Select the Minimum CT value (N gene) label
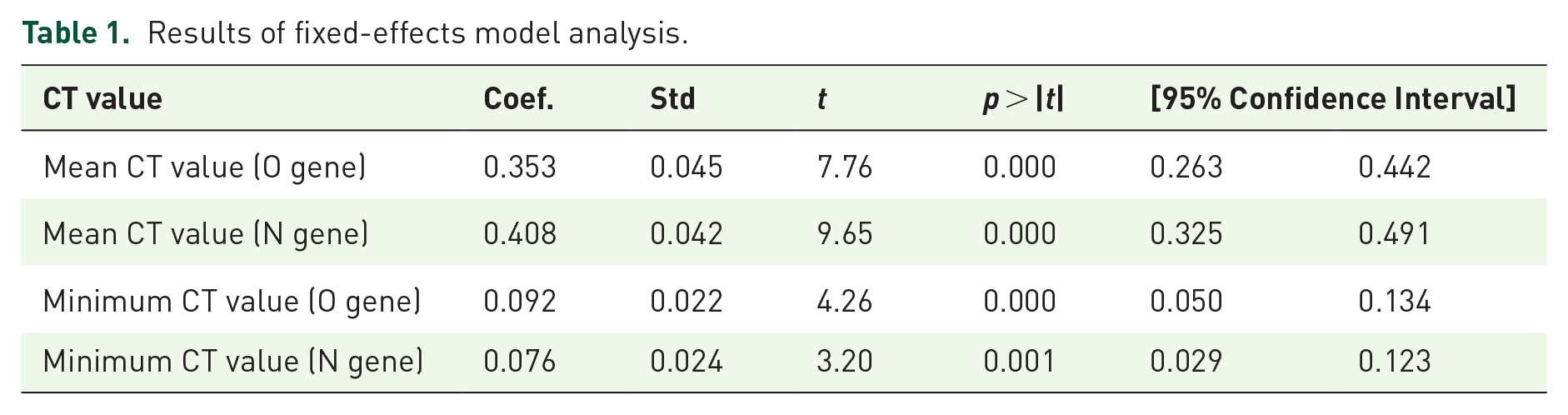 tap(233, 362)
